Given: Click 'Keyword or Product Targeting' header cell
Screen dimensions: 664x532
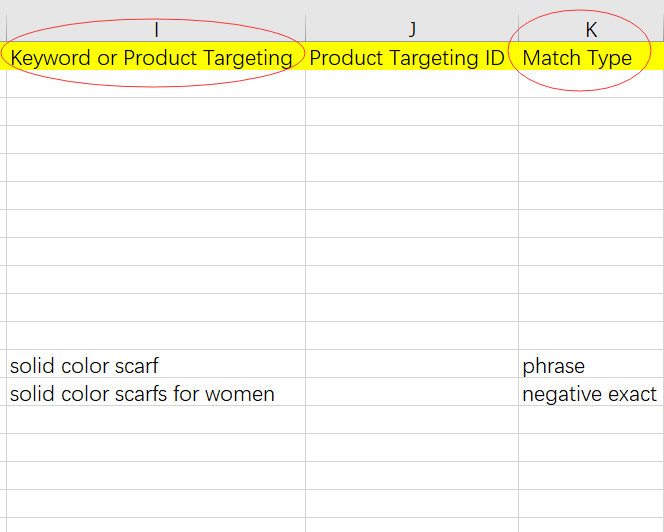Looking at the screenshot, I should point(152,58).
